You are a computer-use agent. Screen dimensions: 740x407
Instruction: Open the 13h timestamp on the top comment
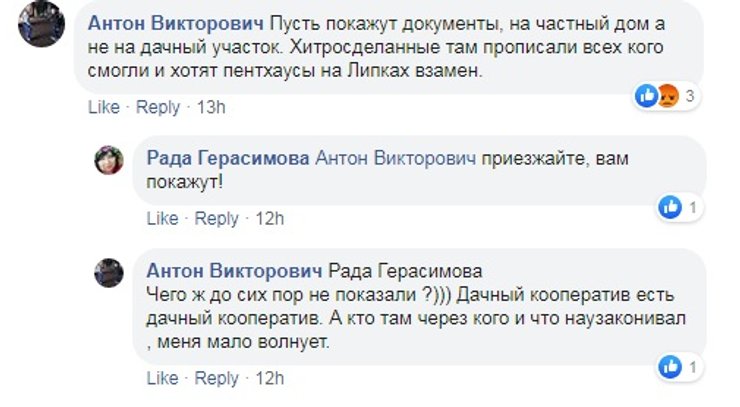tap(211, 107)
